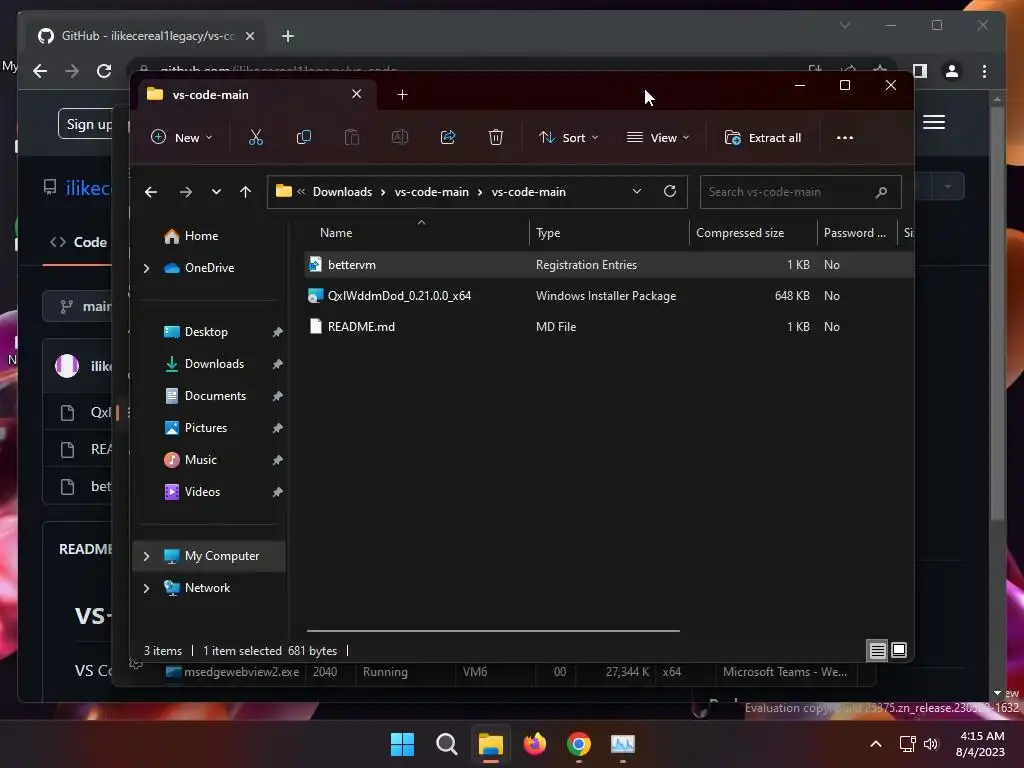Open Downloads in quick access
The width and height of the screenshot is (1024, 768).
pyautogui.click(x=214, y=364)
